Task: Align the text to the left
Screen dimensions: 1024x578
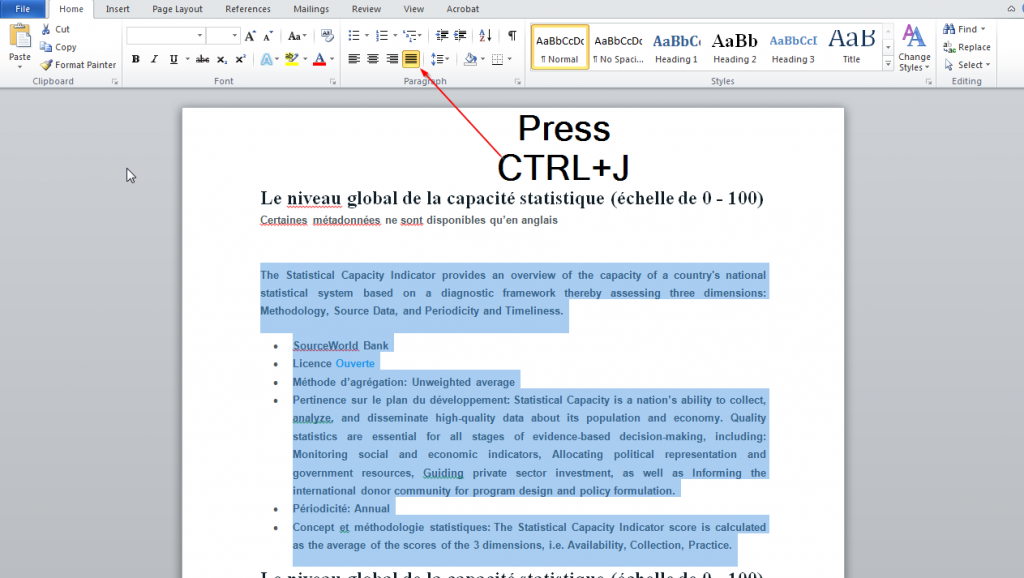Action: pyautogui.click(x=354, y=59)
